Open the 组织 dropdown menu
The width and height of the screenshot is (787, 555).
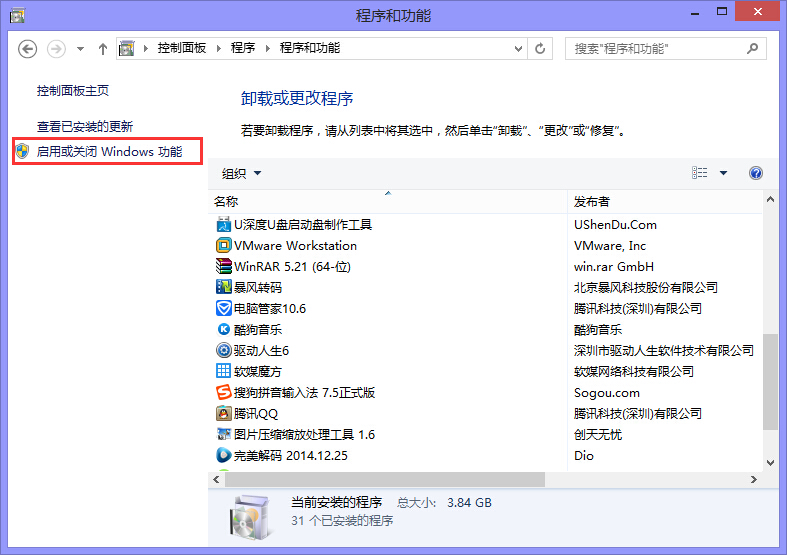click(241, 173)
